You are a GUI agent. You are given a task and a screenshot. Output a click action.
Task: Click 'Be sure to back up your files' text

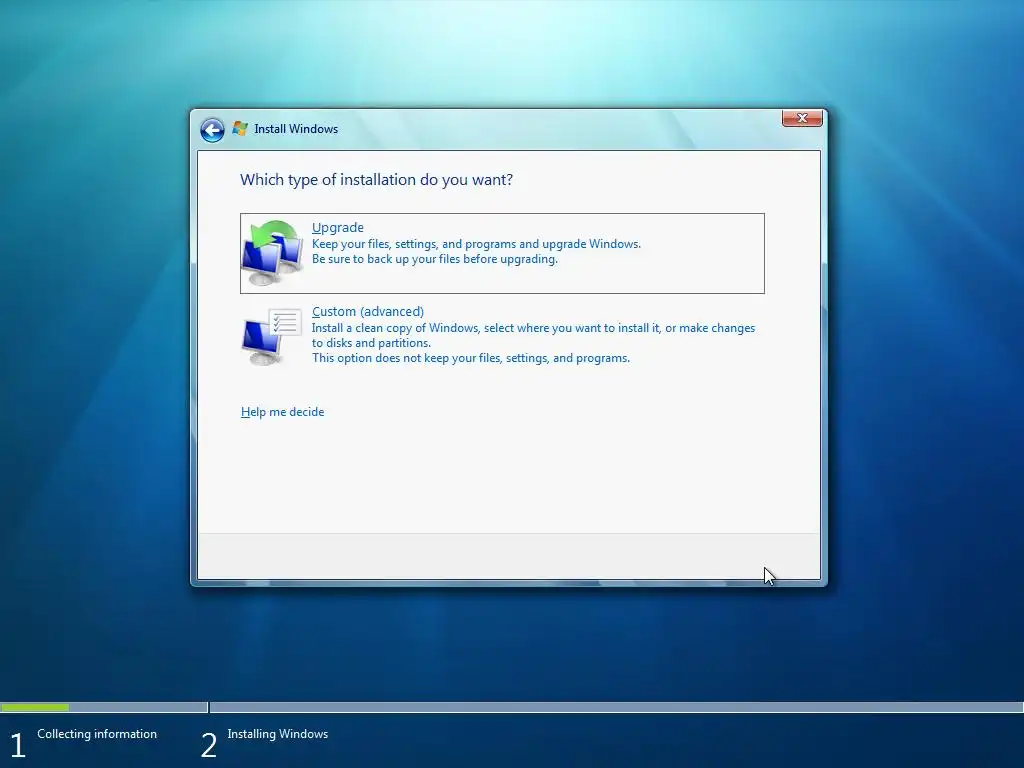434,259
